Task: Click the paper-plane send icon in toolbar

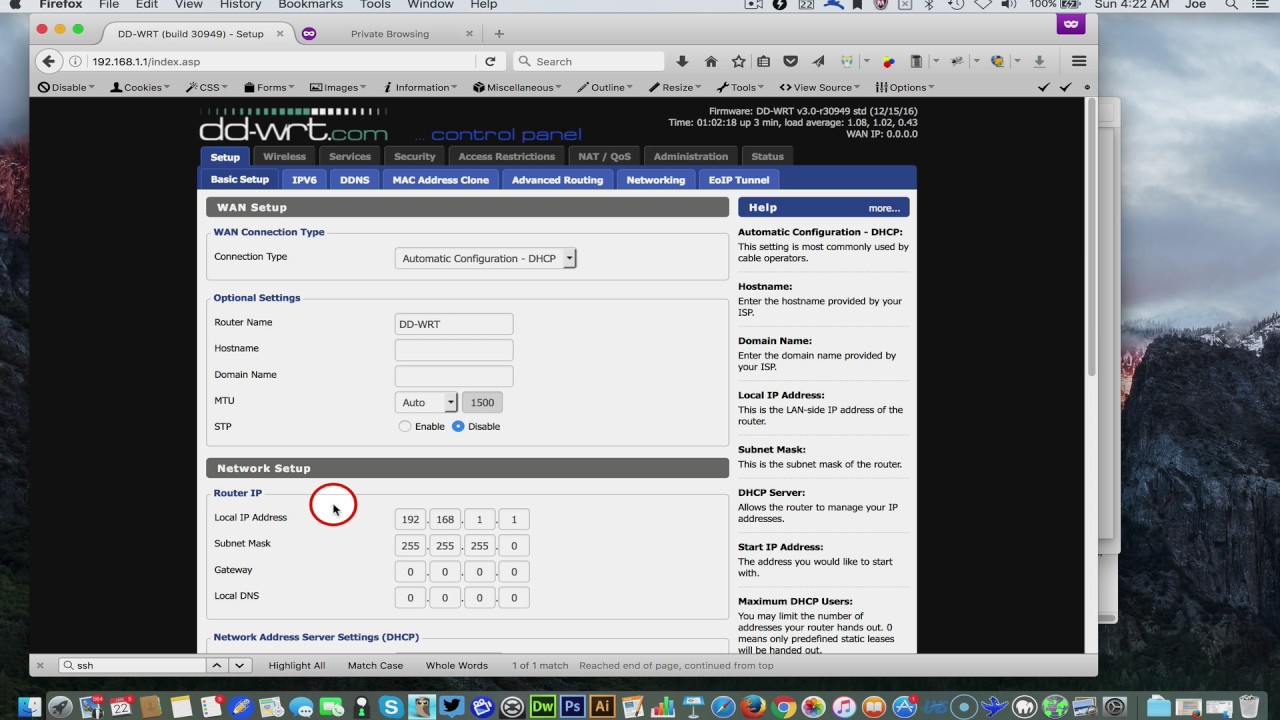Action: point(818,61)
